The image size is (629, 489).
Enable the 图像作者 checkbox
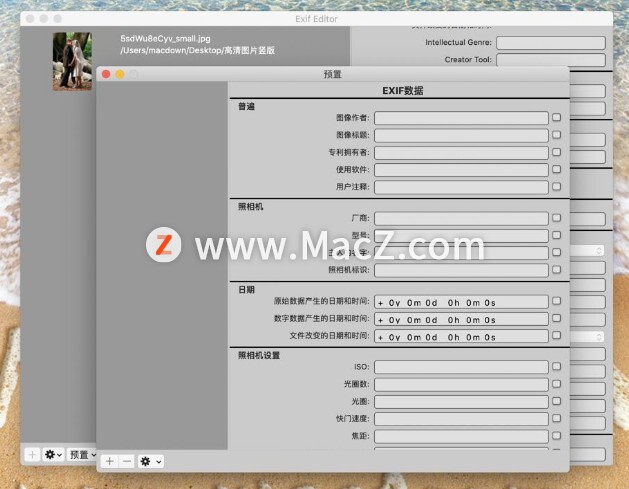point(556,117)
